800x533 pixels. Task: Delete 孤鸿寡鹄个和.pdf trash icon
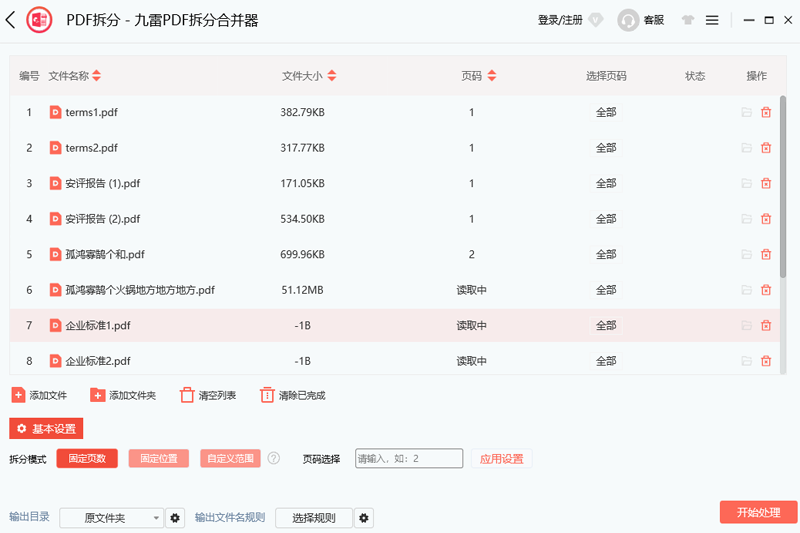click(x=766, y=254)
